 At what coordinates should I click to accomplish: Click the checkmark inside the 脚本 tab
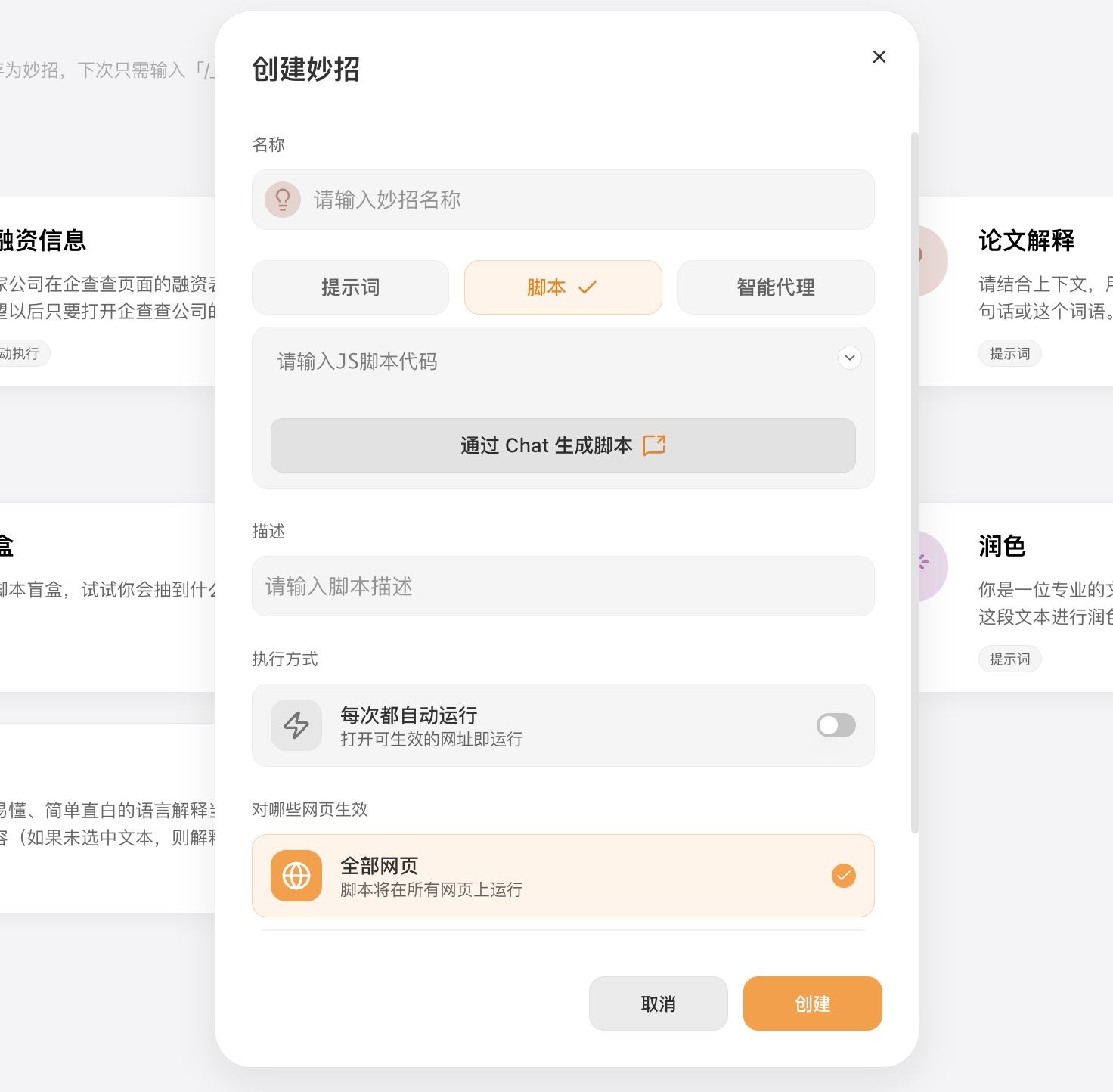coord(587,287)
